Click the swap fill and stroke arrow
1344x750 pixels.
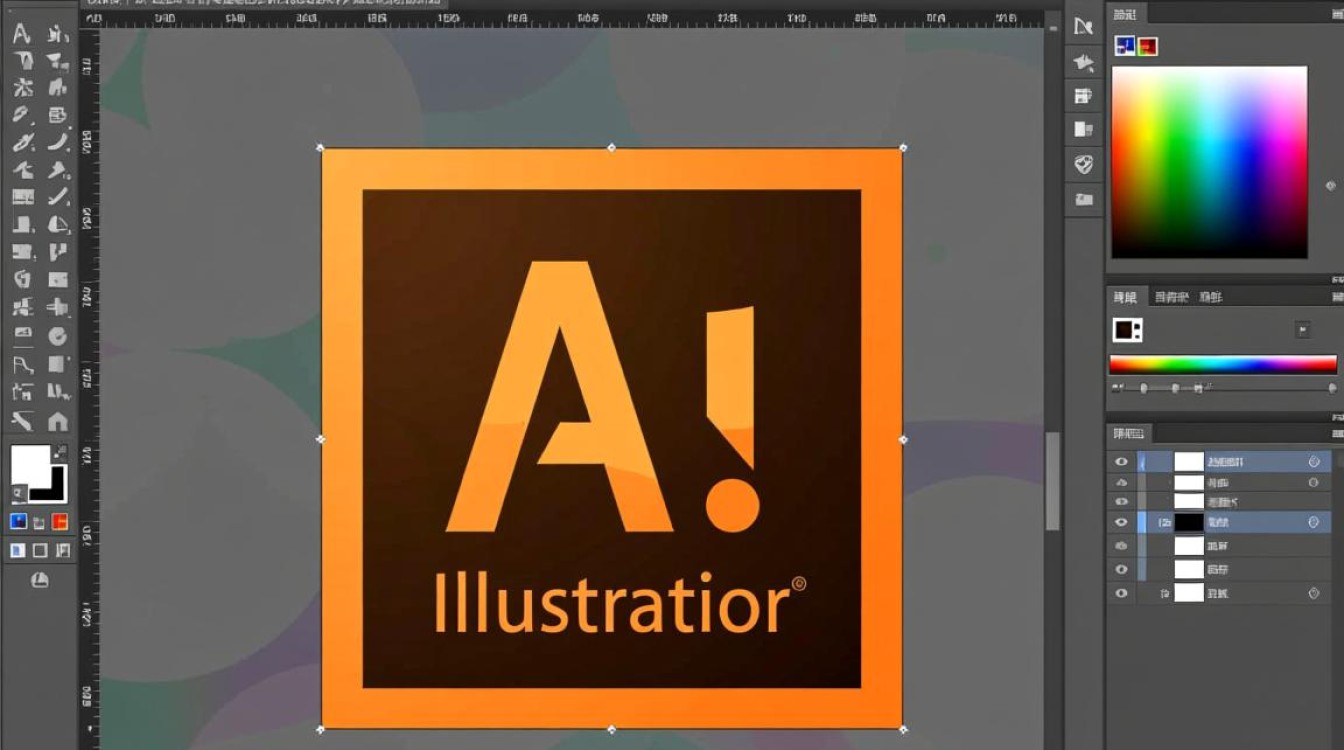point(61,452)
